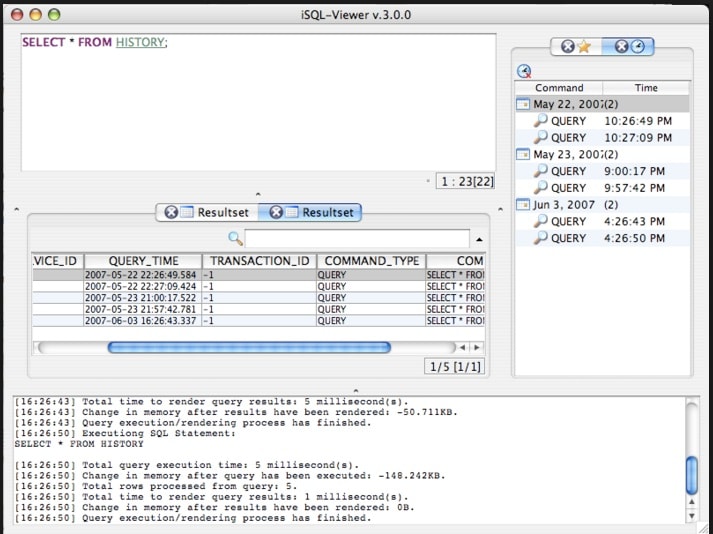Screen dimensions: 713x534
Task: Click the 4:26:50 PM time entry
Action: pyautogui.click(x=634, y=238)
